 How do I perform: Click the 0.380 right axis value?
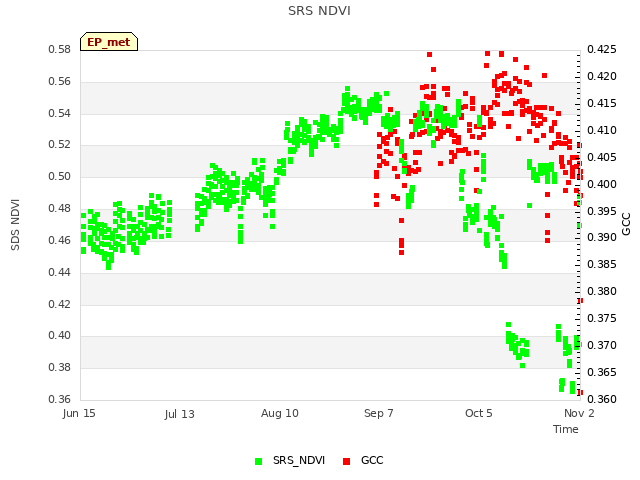[602, 291]
